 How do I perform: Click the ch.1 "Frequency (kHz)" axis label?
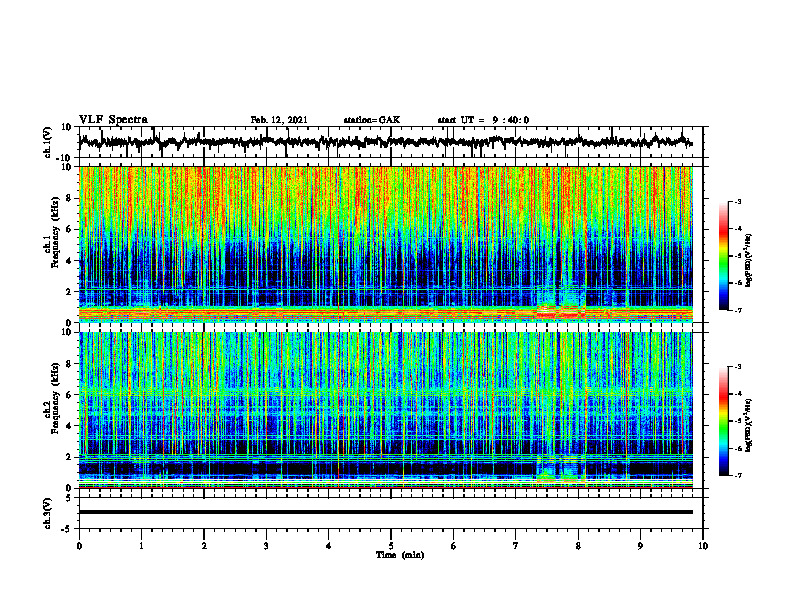[x=55, y=233]
